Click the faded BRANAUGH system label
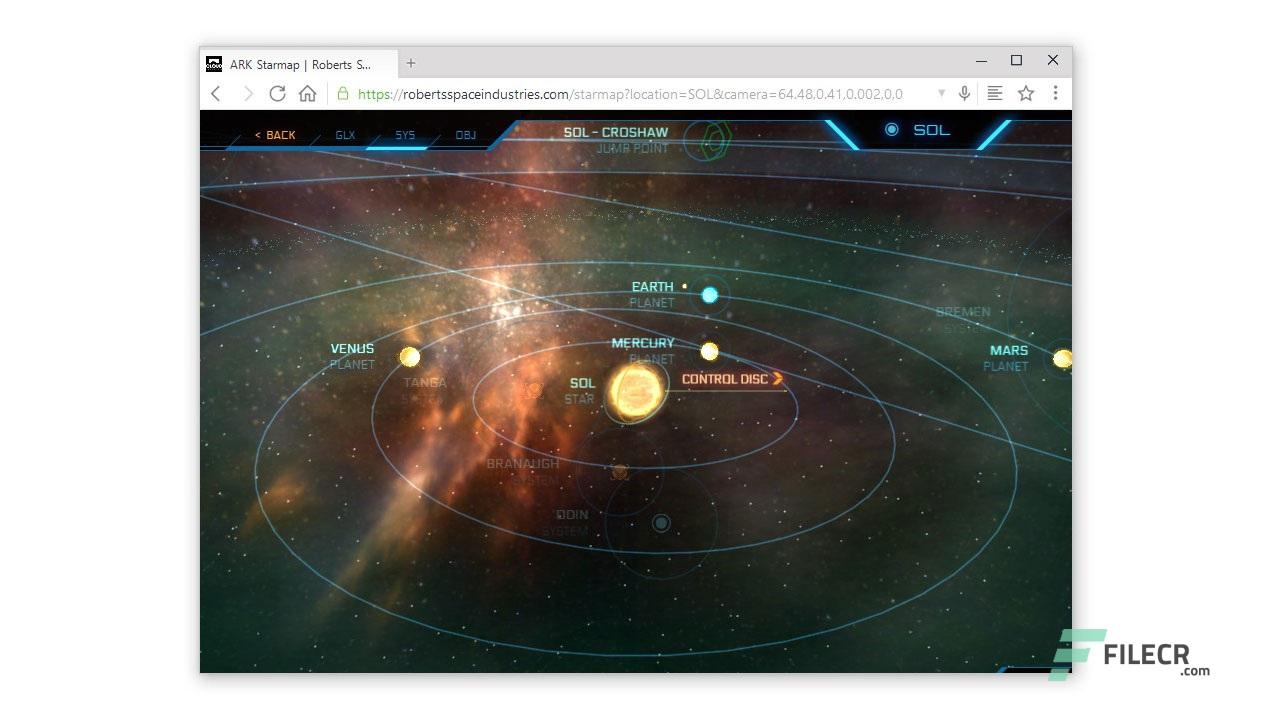This screenshot has height=720, width=1280. (523, 464)
